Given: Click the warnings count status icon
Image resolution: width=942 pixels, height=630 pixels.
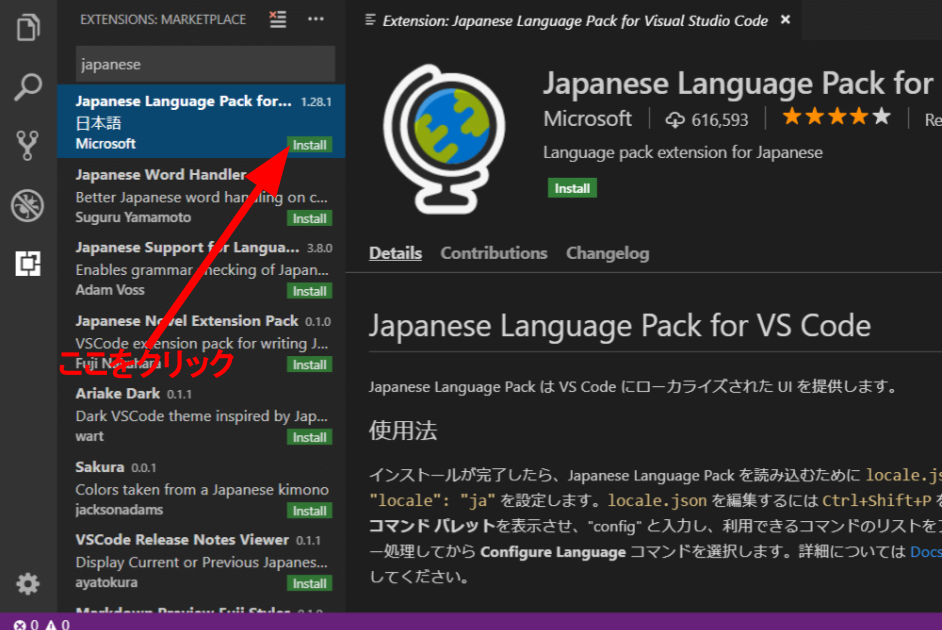Looking at the screenshot, I should (x=58, y=625).
